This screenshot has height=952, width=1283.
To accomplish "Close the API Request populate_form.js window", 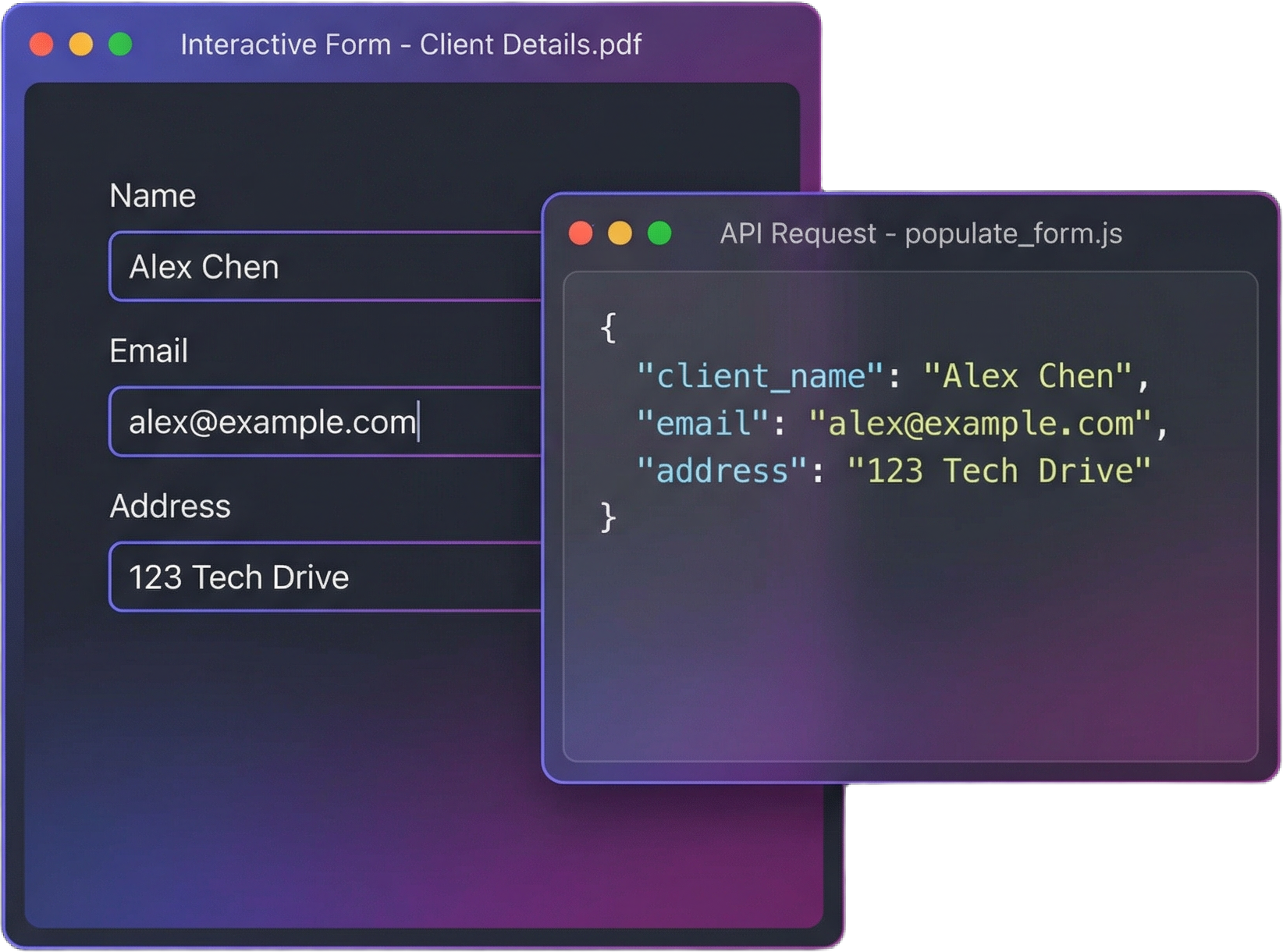I will (581, 233).
